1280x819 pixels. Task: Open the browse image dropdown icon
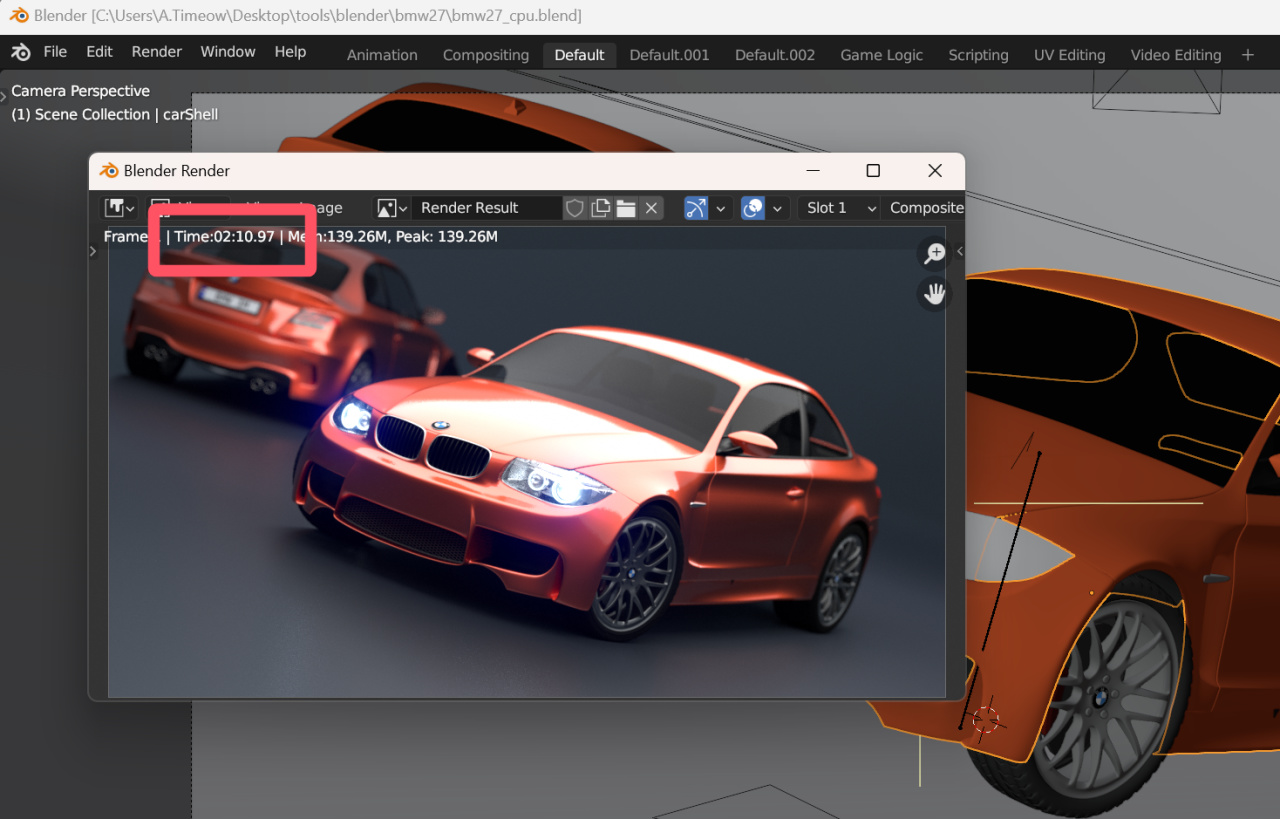click(391, 208)
